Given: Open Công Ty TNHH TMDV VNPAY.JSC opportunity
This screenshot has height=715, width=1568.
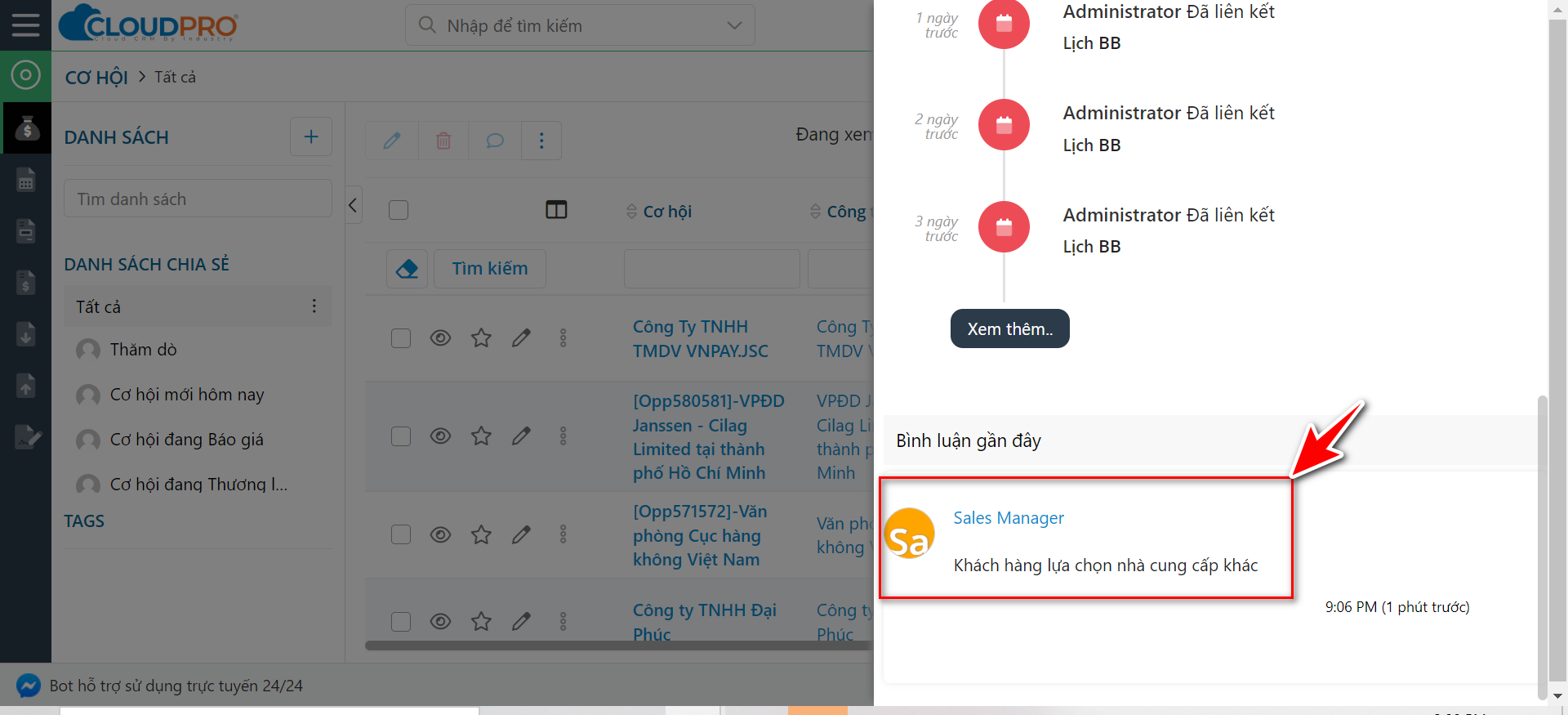Looking at the screenshot, I should [x=700, y=338].
